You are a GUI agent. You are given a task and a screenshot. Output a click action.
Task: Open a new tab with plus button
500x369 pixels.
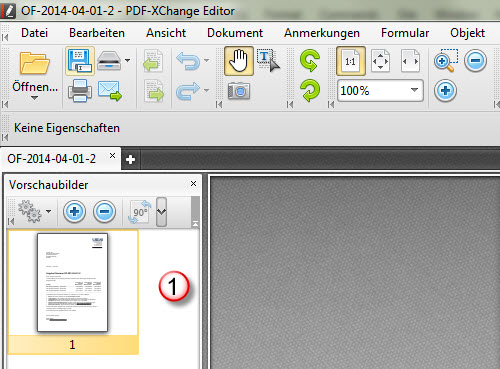130,160
